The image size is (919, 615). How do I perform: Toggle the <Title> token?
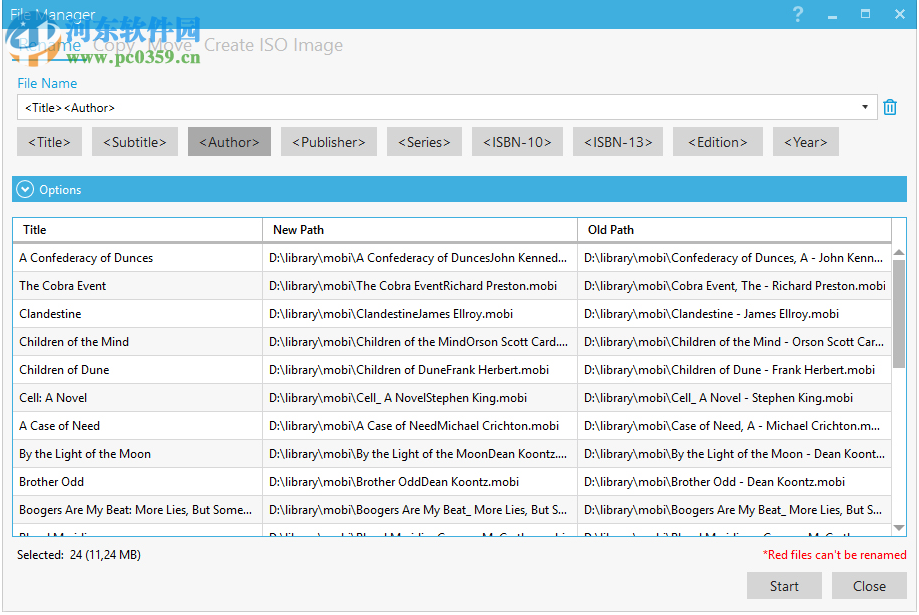point(49,141)
